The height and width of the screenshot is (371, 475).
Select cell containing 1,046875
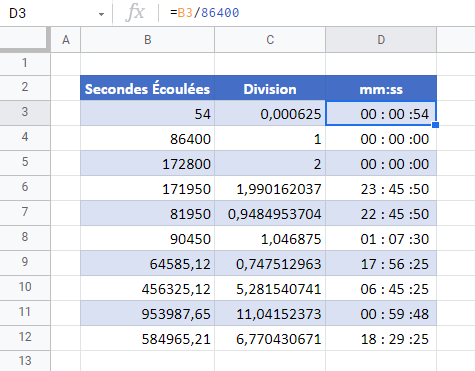[270, 238]
